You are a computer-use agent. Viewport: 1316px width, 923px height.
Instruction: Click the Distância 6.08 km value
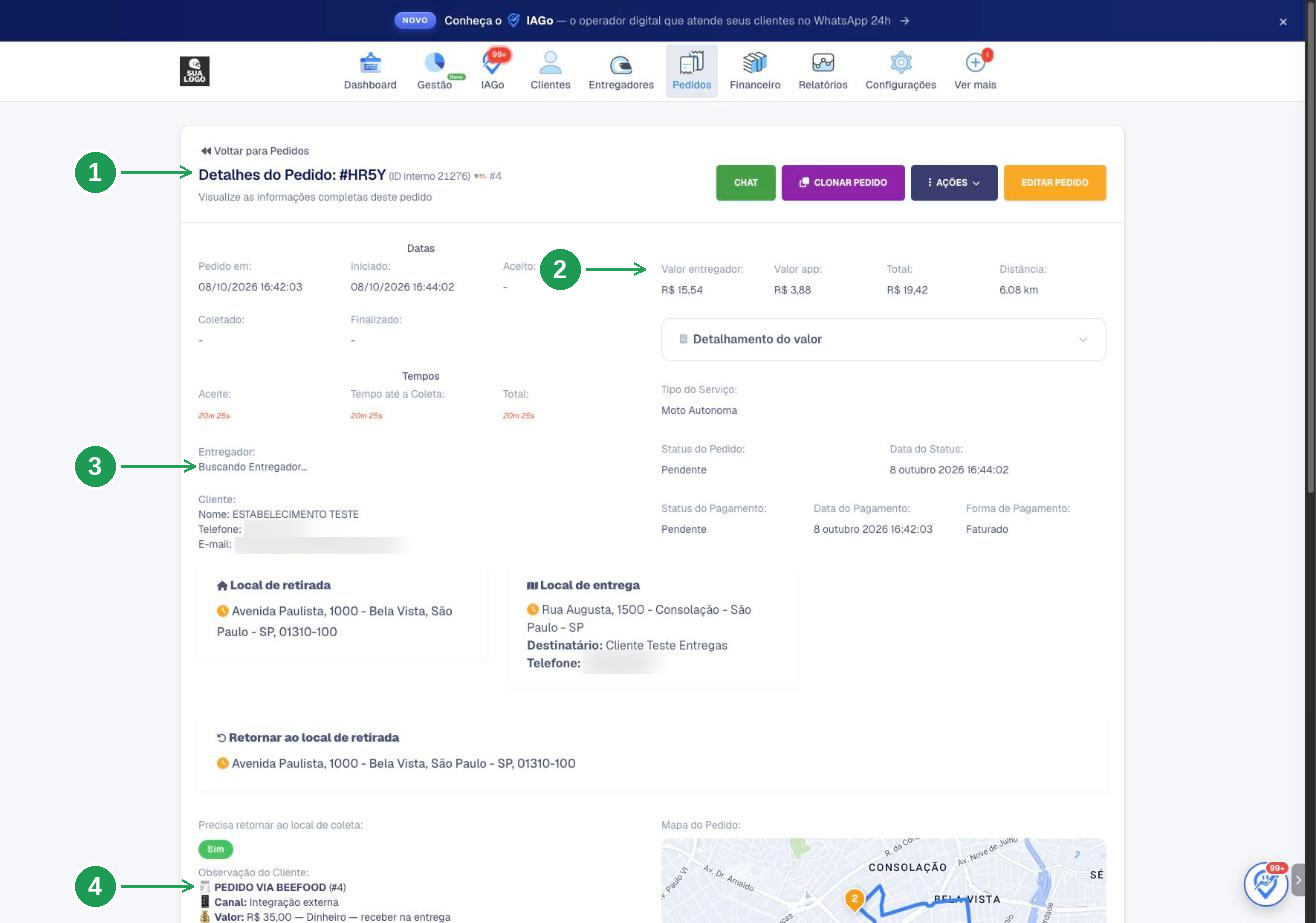(x=1019, y=290)
